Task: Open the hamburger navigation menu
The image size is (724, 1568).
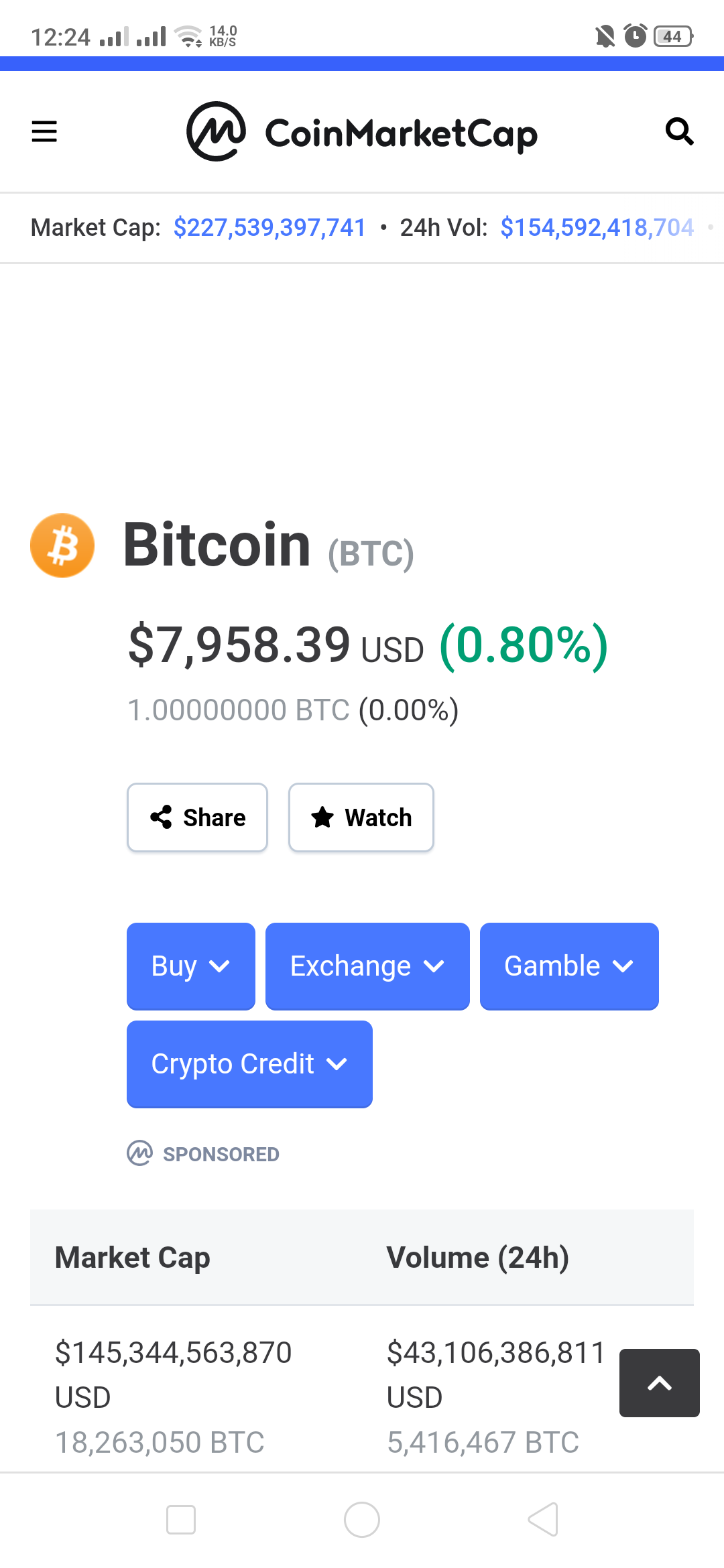Action: click(44, 131)
